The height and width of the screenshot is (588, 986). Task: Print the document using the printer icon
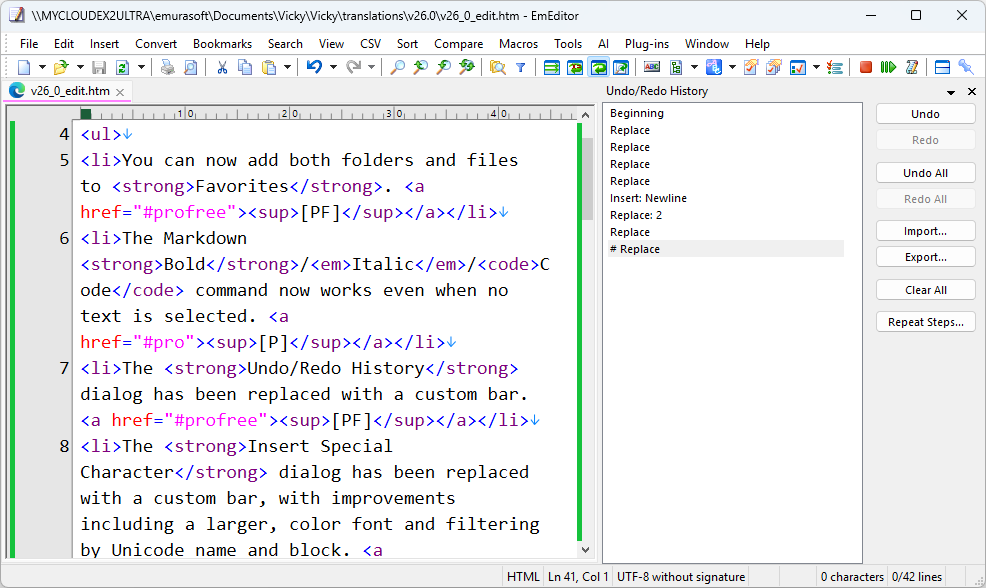pyautogui.click(x=167, y=67)
